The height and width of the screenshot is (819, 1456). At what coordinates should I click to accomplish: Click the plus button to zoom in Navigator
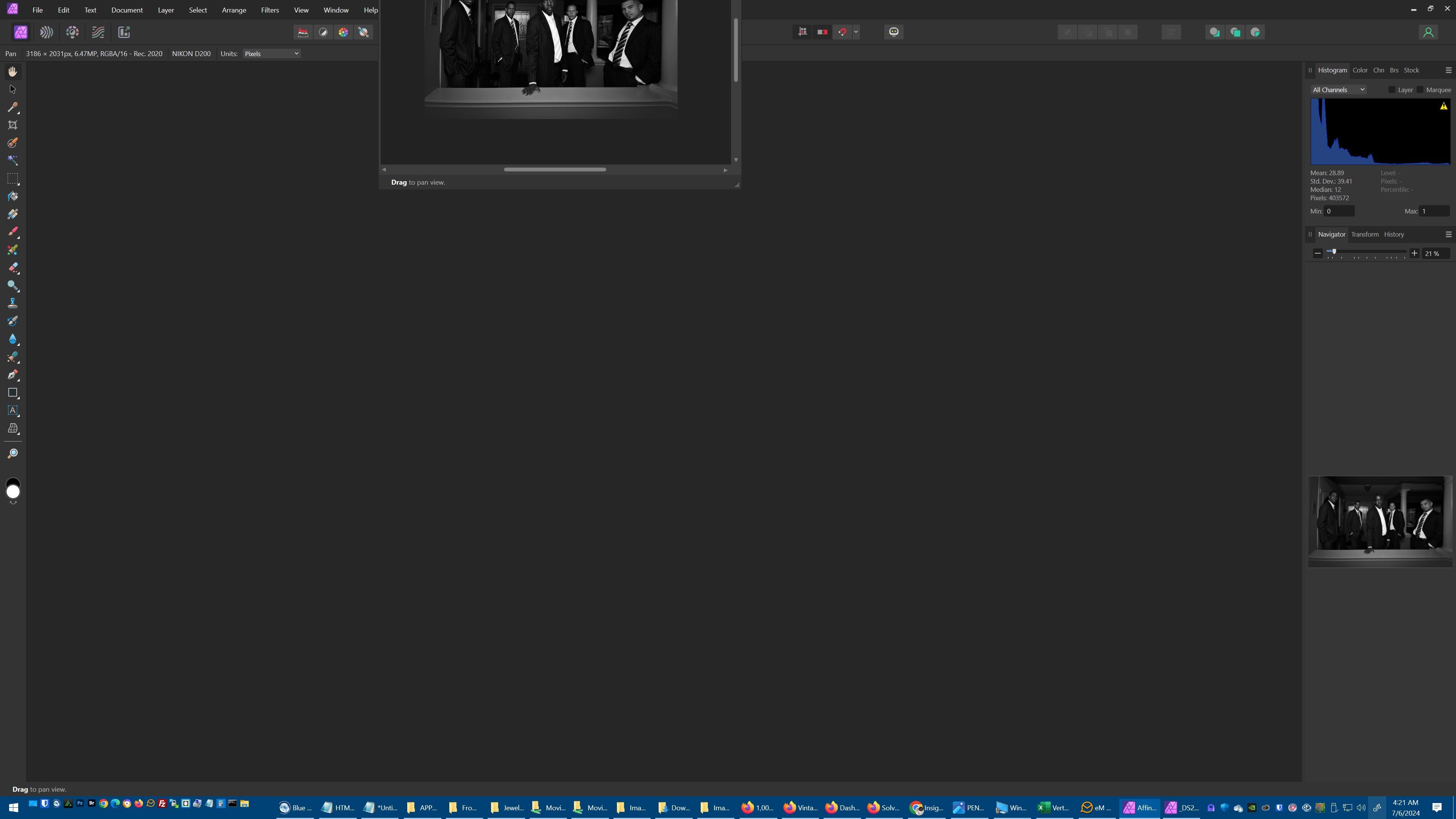[x=1415, y=253]
